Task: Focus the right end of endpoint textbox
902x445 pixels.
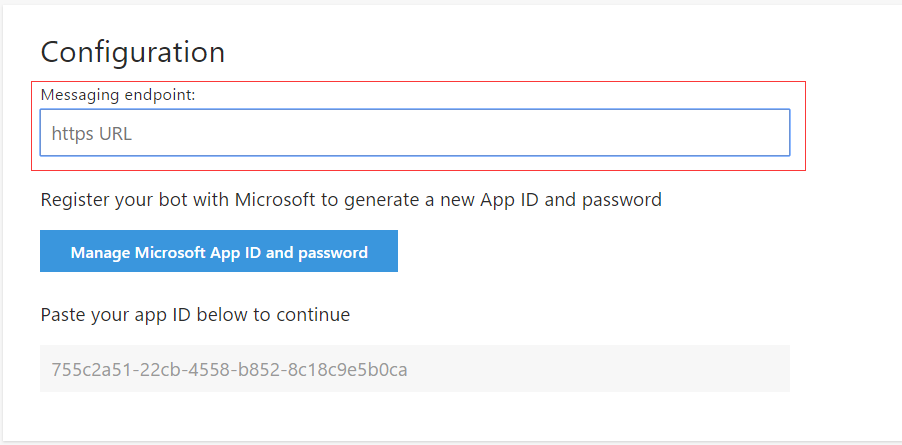Action: tap(760, 133)
